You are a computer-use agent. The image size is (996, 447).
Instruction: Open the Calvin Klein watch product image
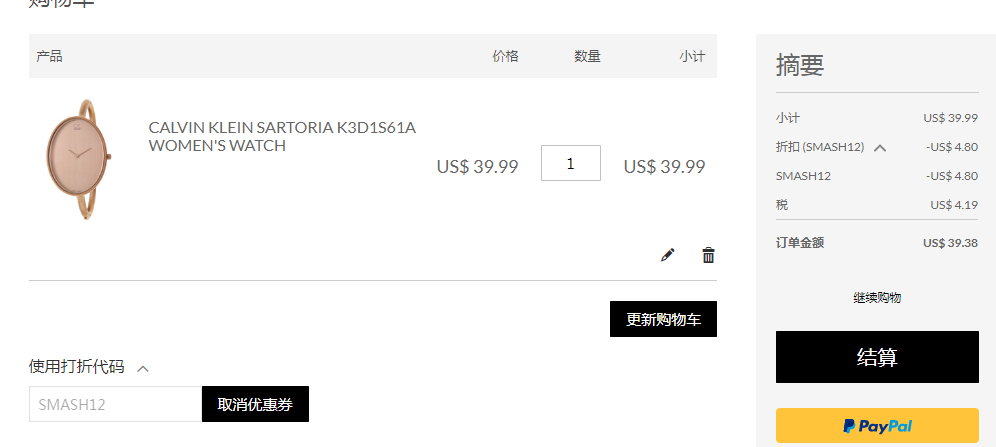[77, 159]
